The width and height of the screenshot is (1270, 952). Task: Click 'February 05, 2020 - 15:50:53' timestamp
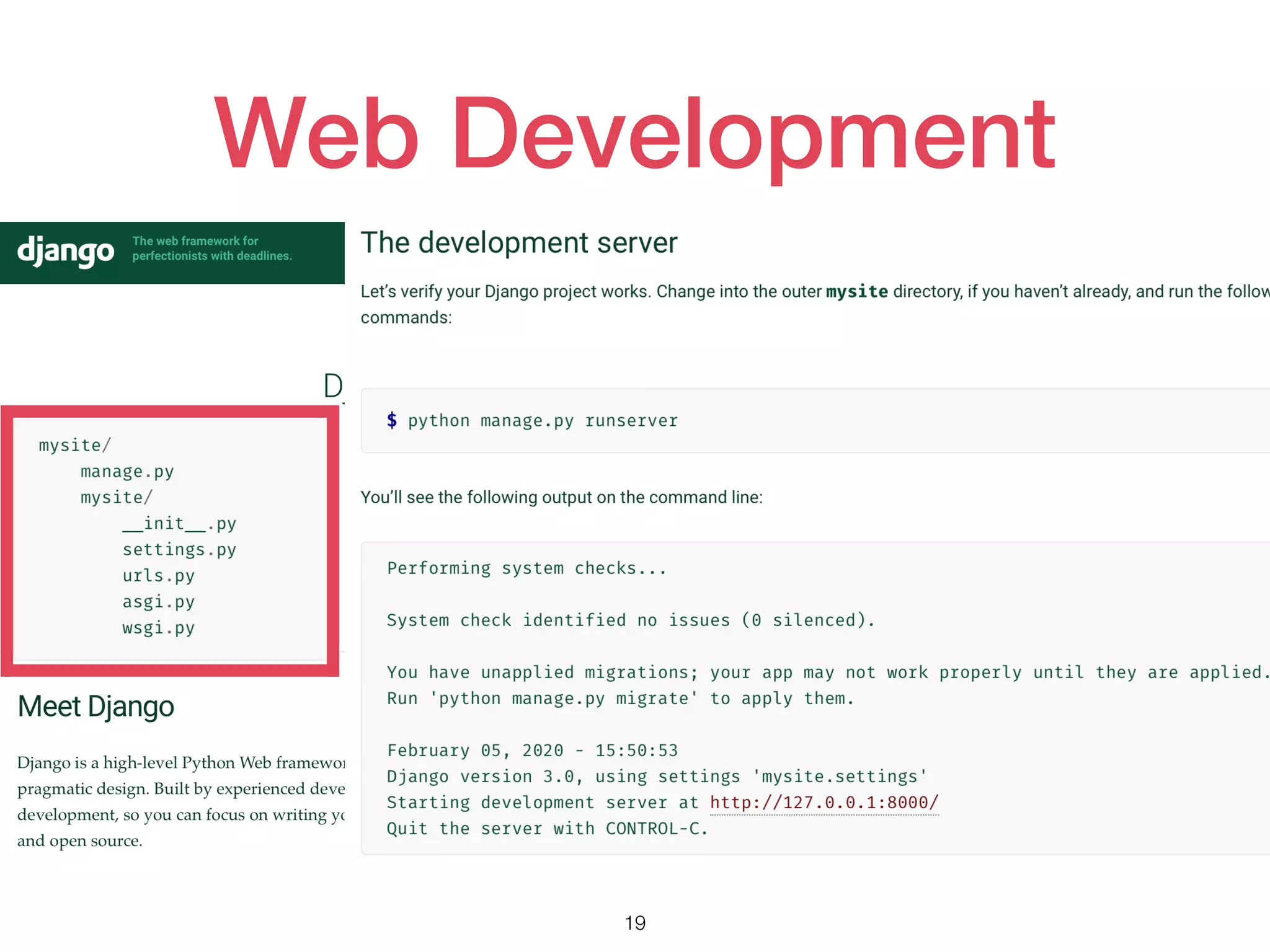tap(533, 751)
